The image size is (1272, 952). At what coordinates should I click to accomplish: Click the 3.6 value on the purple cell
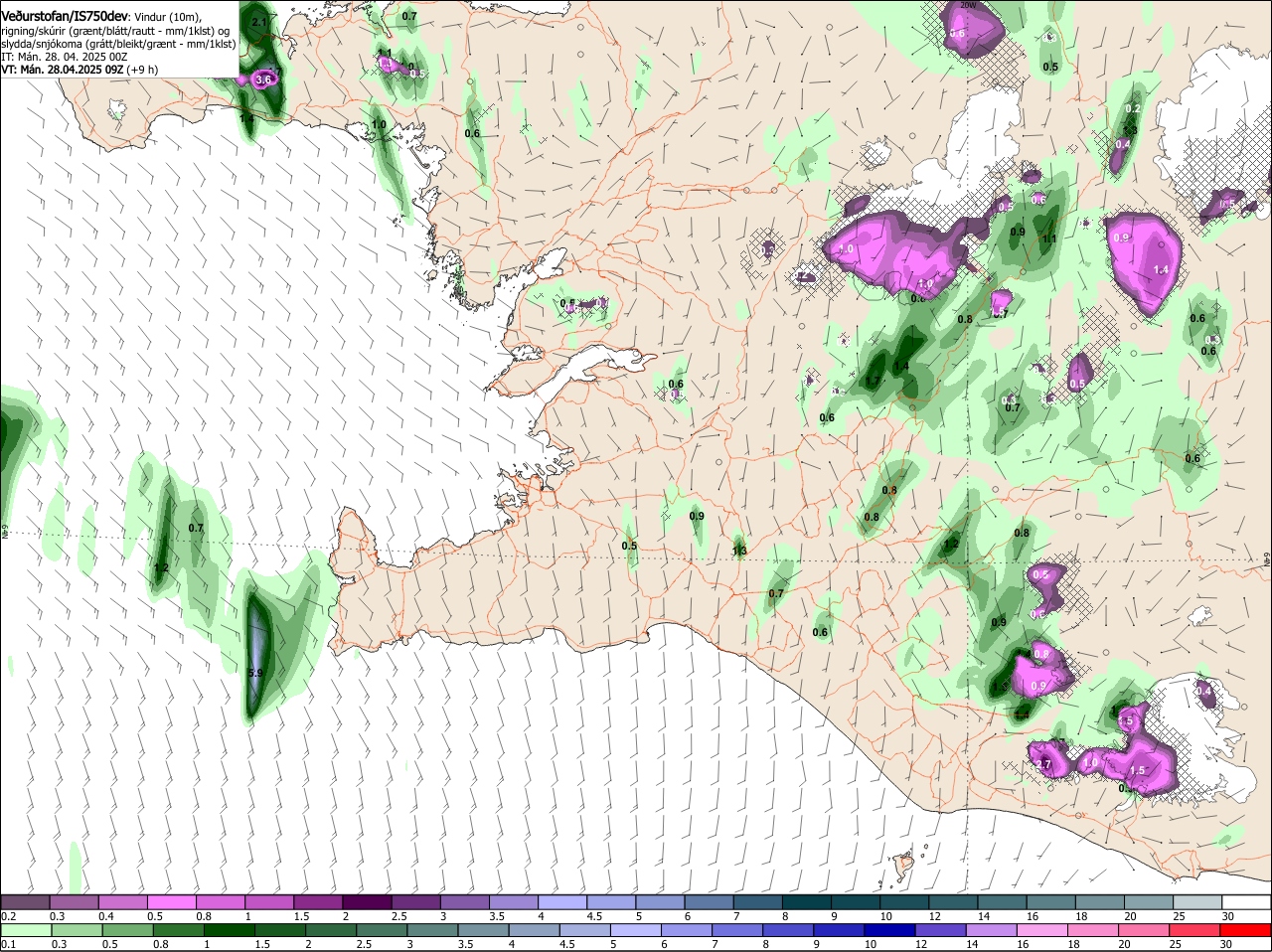pos(263,79)
